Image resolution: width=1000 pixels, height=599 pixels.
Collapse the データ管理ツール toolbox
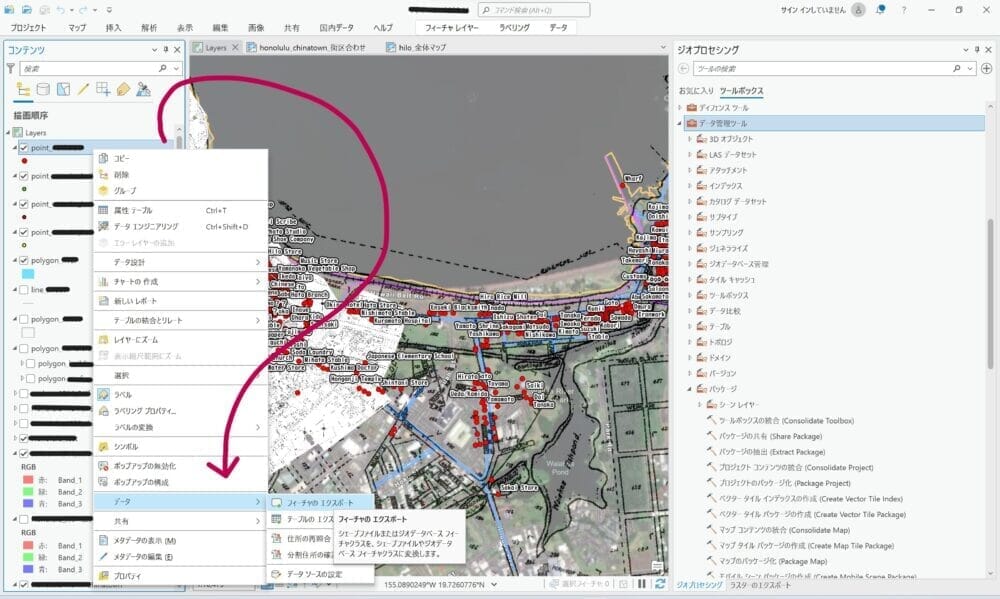click(680, 123)
